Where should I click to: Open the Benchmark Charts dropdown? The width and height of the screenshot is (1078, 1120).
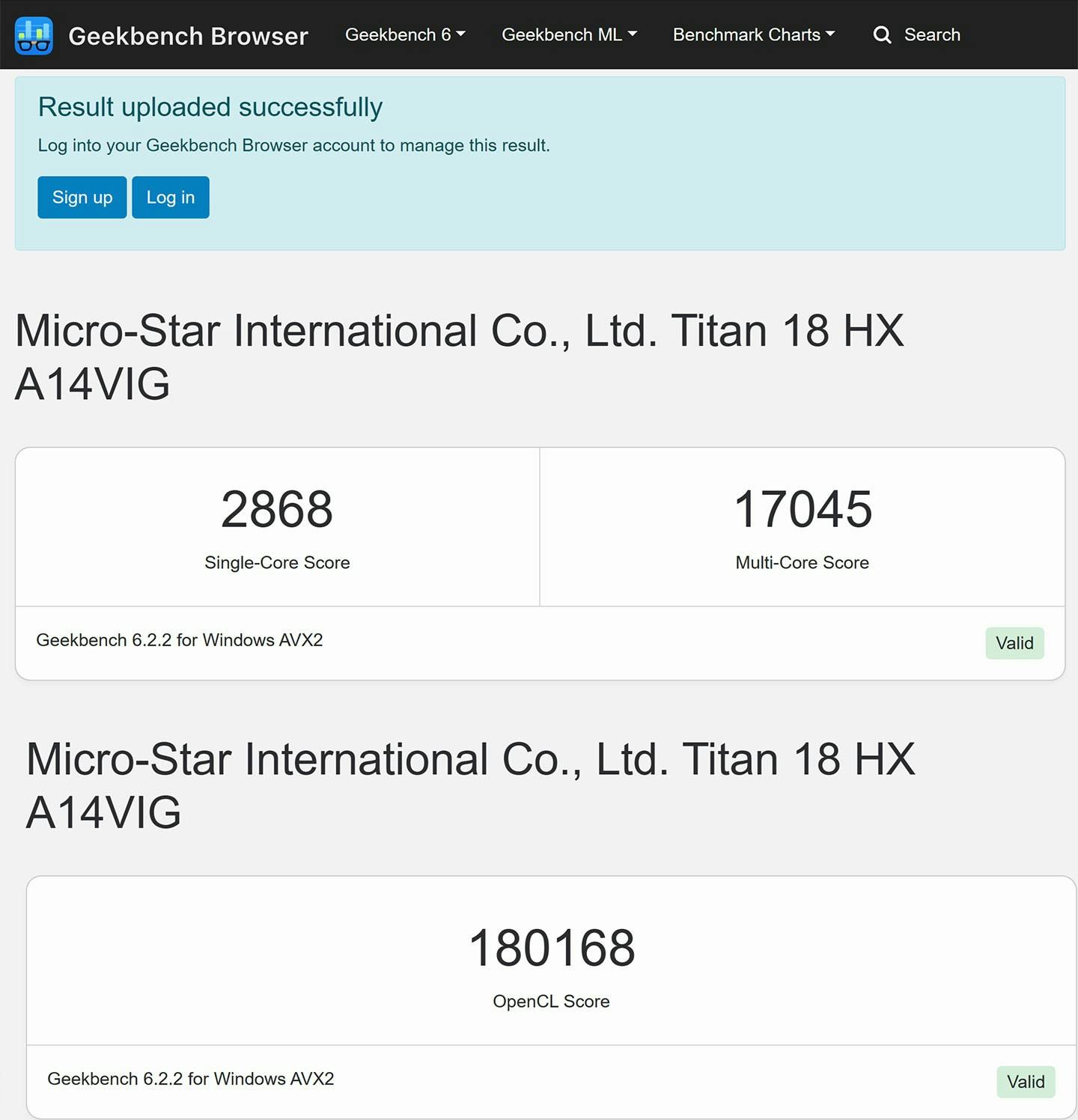[753, 35]
